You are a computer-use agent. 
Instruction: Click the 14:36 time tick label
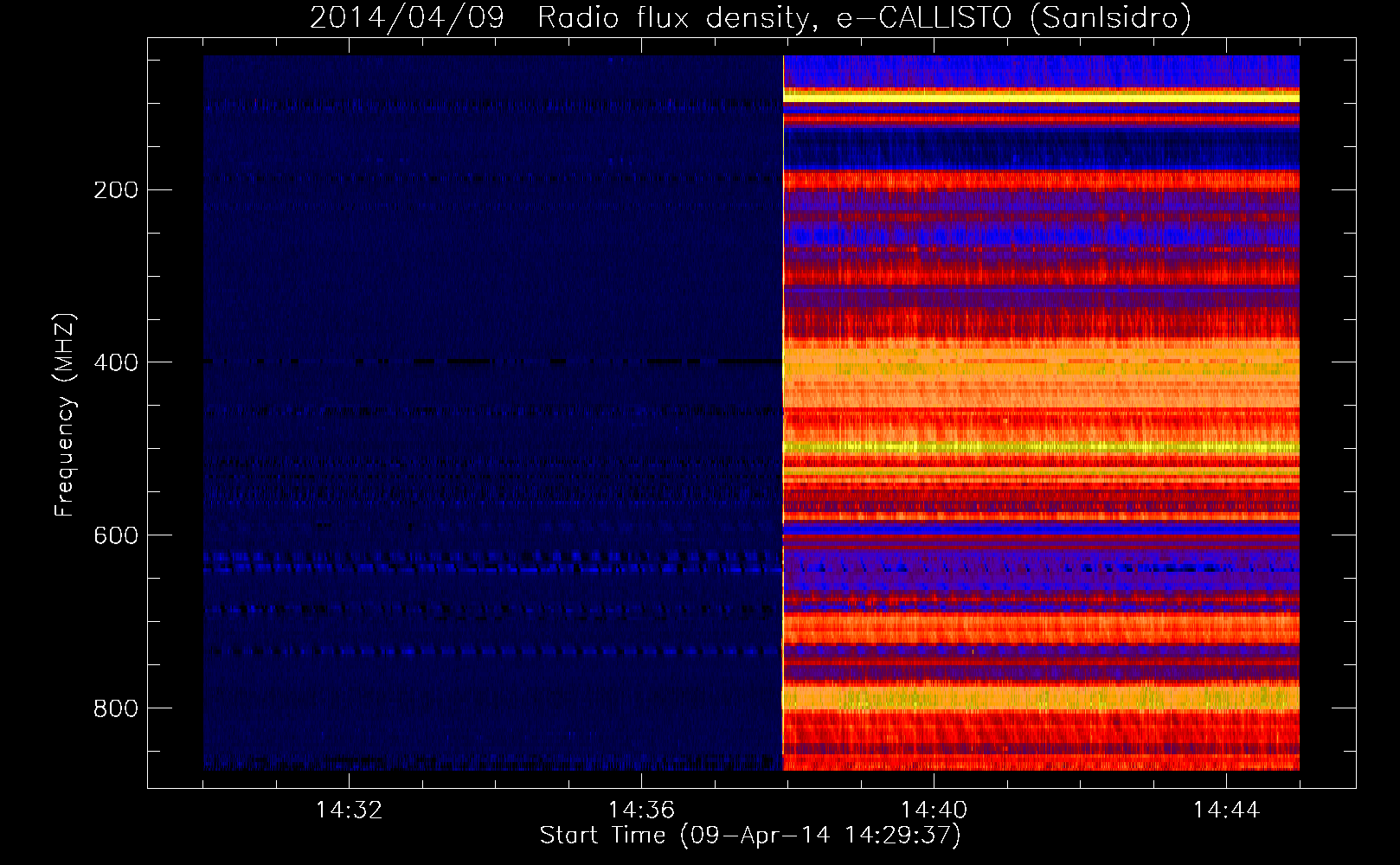(x=641, y=811)
